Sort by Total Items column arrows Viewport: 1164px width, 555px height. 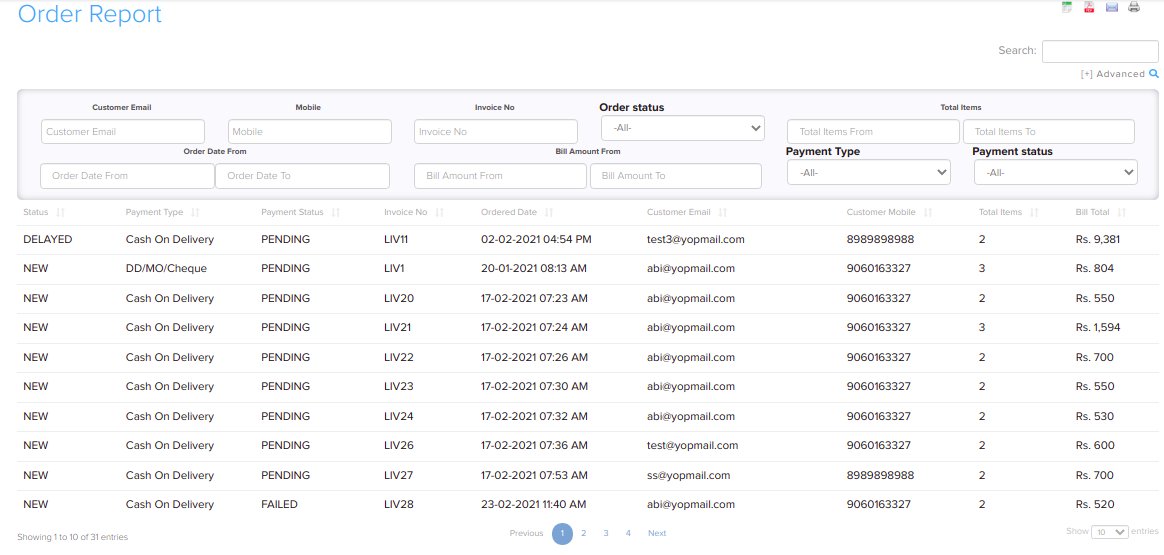click(x=1034, y=212)
